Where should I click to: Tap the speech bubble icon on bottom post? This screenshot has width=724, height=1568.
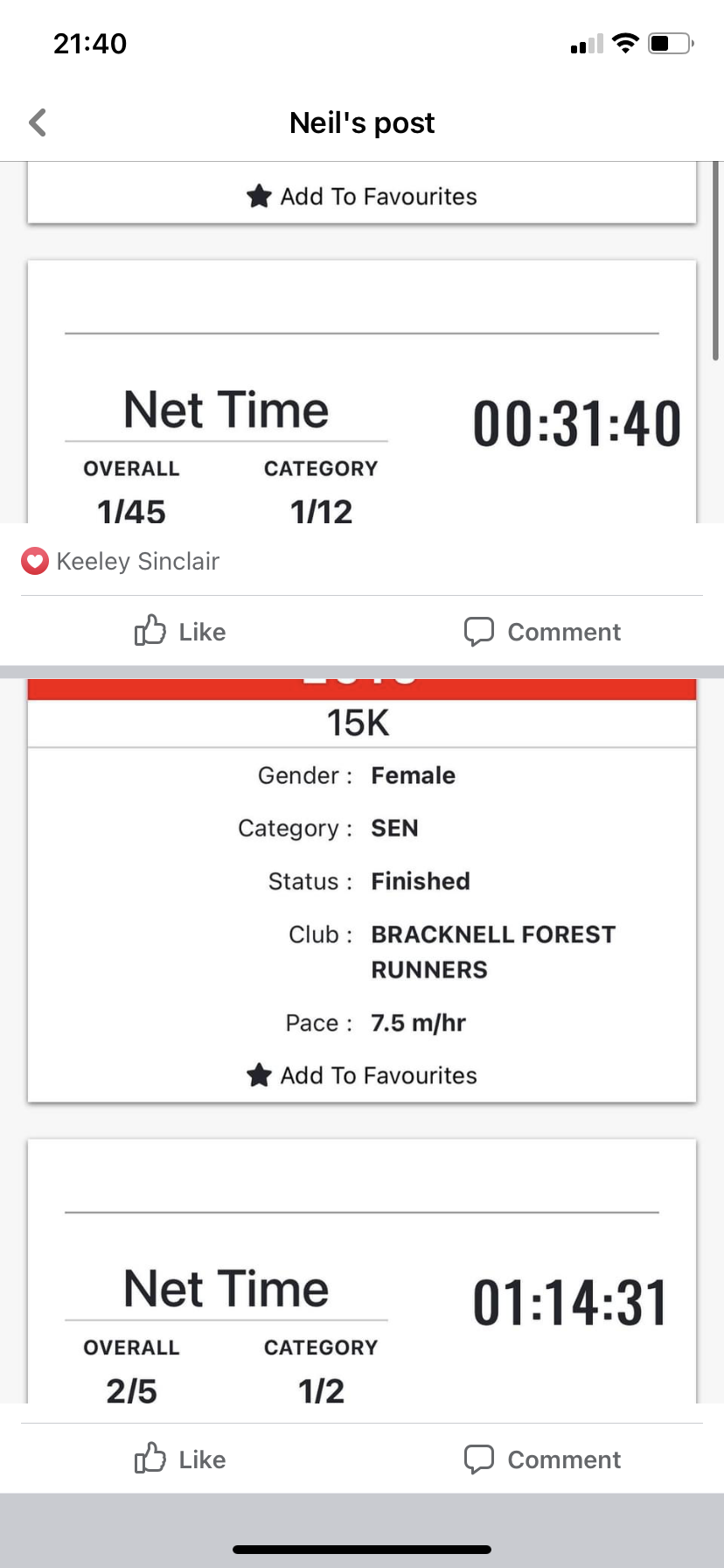pos(478,1459)
